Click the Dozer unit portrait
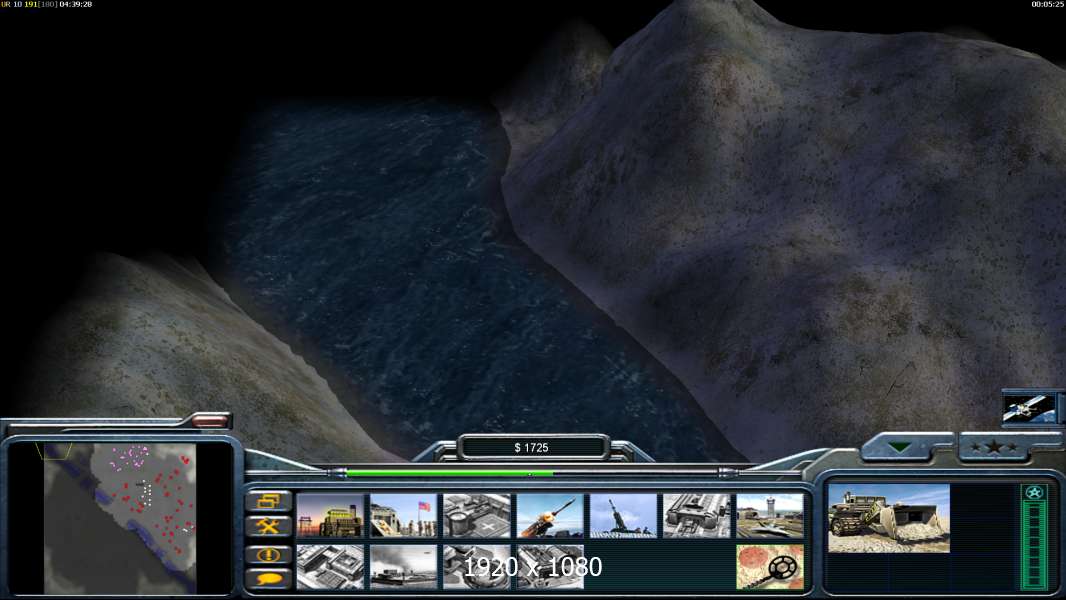1066x600 pixels. [889, 518]
